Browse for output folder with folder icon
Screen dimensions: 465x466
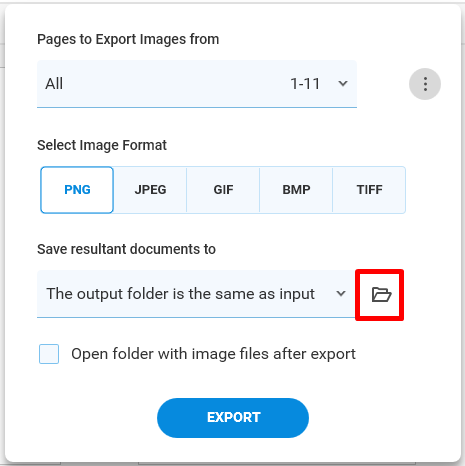(381, 295)
